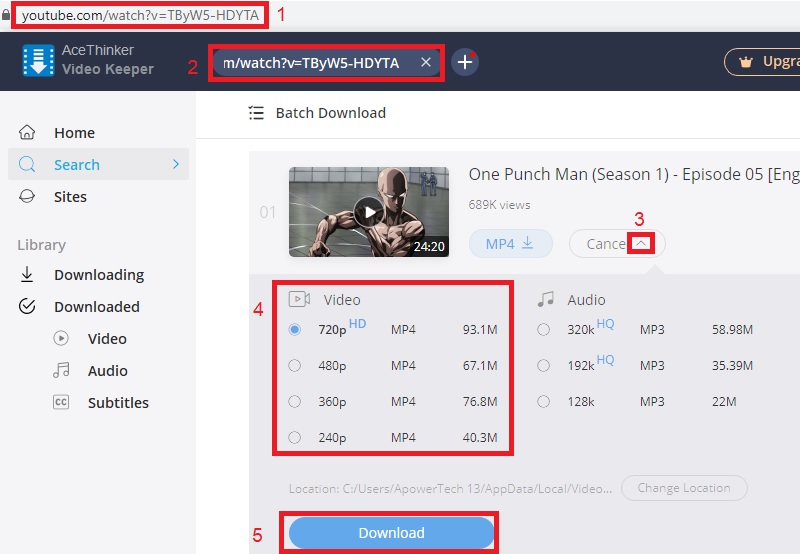Choose the 320k MP3 audio option

tap(543, 330)
